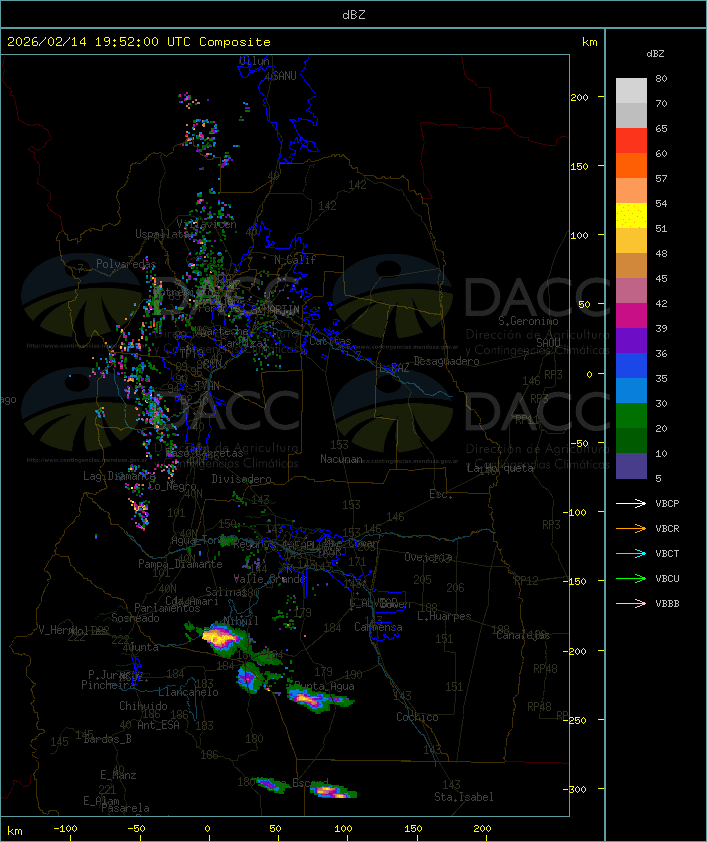The height and width of the screenshot is (842, 707).
Task: Pick the dotted yellow swatch between 54 and 51
Action: point(631,215)
